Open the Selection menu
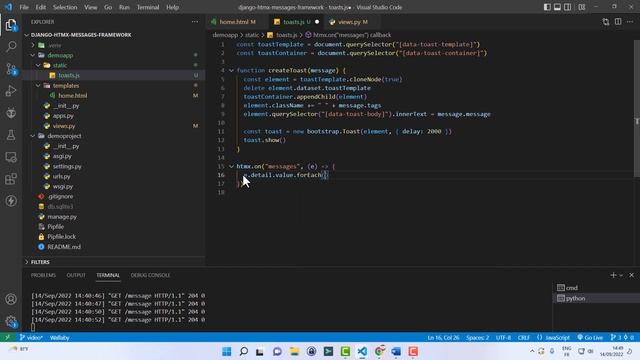 (65, 7)
